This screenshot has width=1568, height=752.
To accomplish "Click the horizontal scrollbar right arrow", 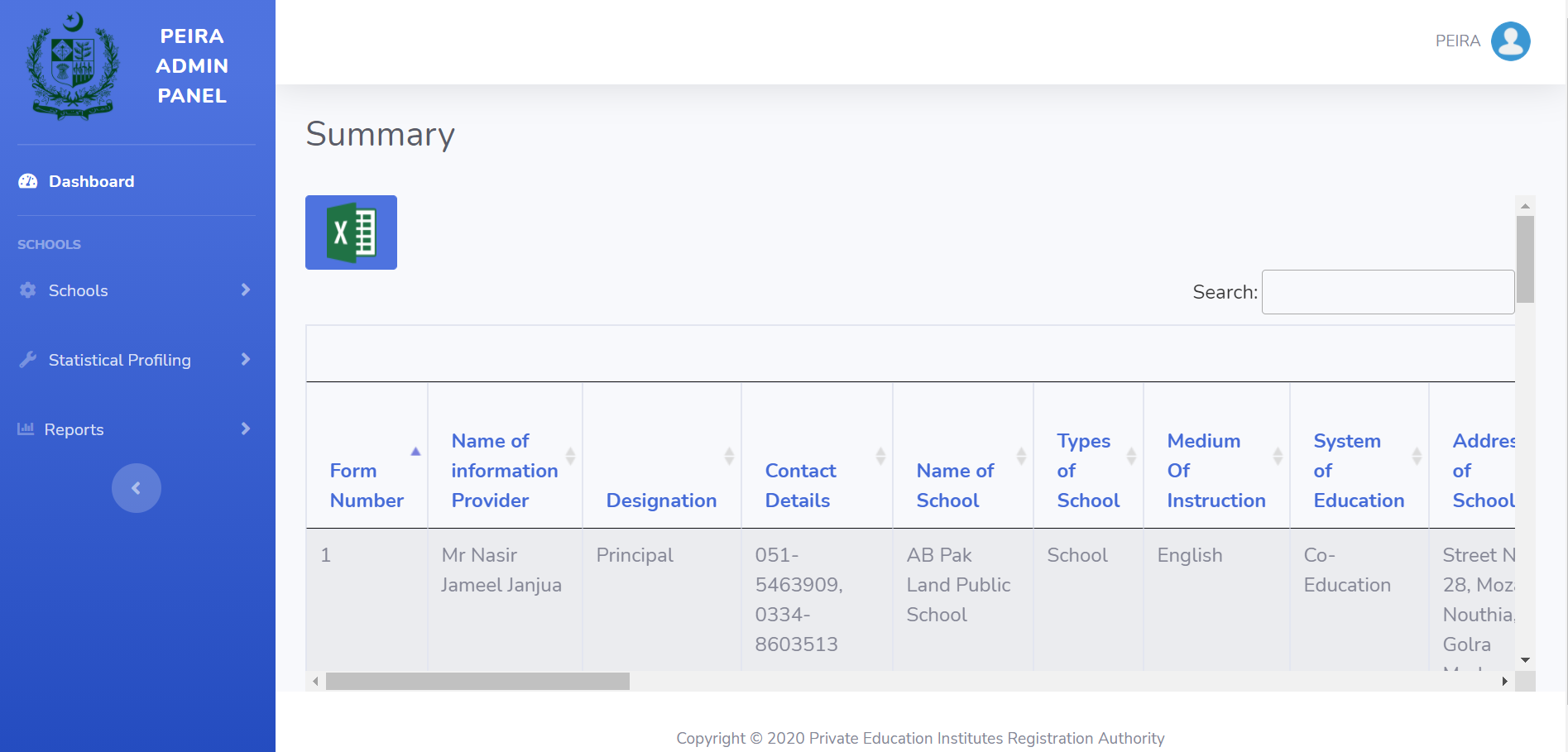I will 1504,682.
